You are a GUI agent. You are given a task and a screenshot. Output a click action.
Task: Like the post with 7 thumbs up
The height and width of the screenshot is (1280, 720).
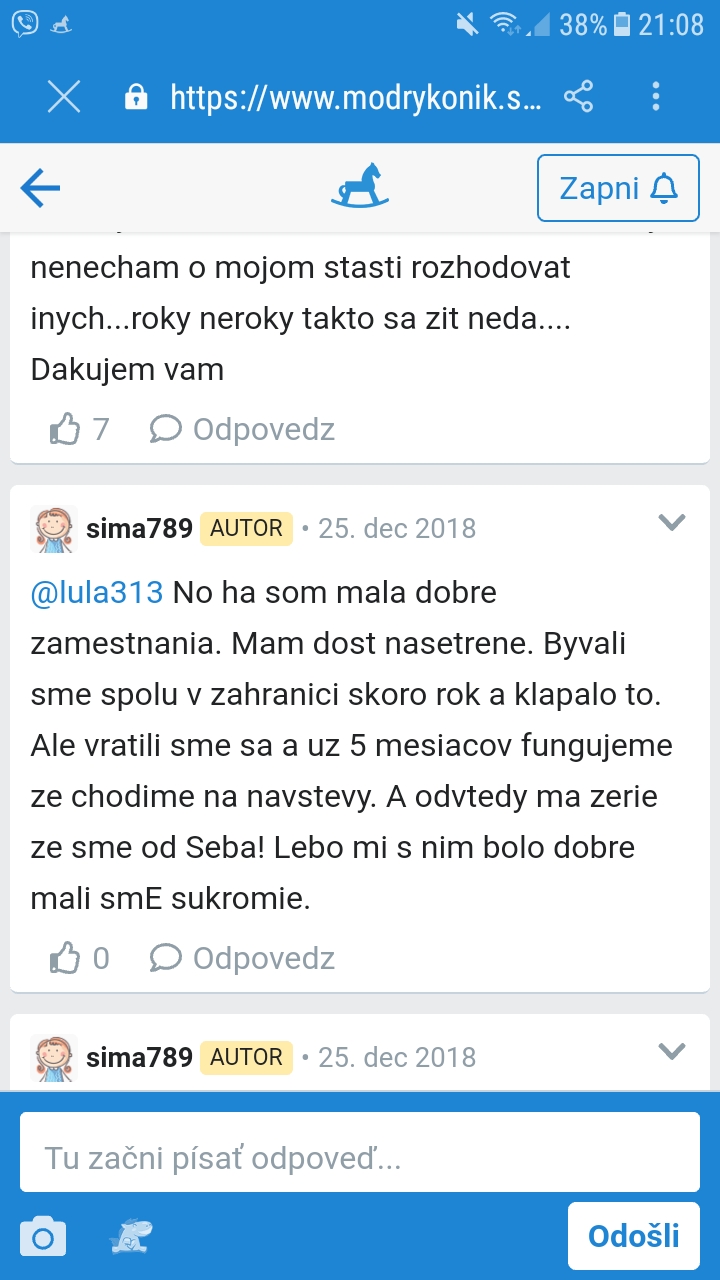pyautogui.click(x=66, y=430)
